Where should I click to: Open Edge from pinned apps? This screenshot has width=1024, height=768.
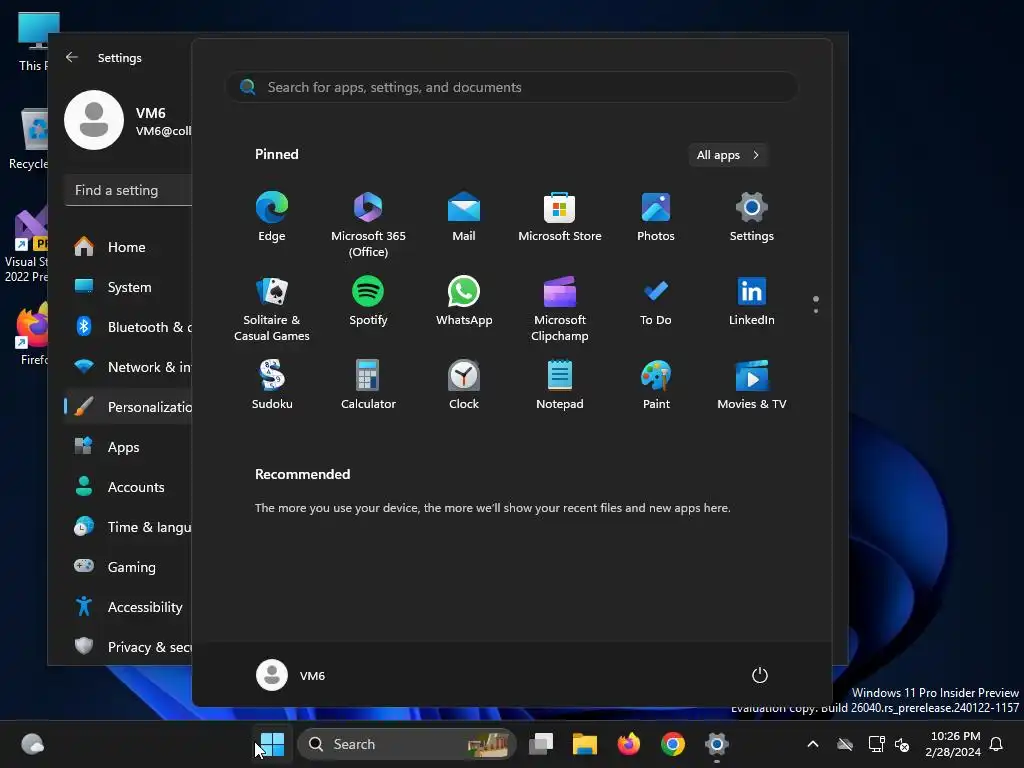point(272,216)
